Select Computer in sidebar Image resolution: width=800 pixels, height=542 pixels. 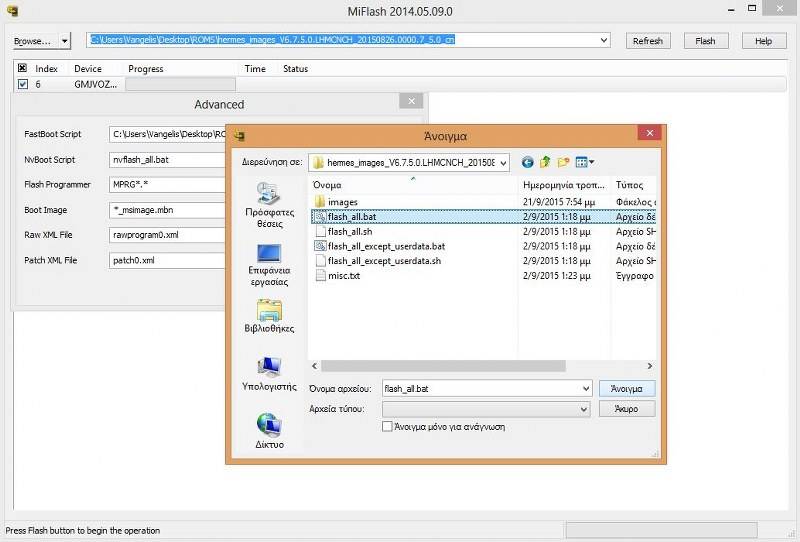[269, 375]
